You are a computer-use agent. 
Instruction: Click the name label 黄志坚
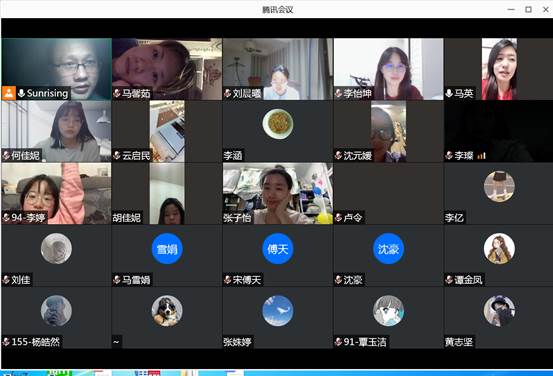(x=459, y=342)
